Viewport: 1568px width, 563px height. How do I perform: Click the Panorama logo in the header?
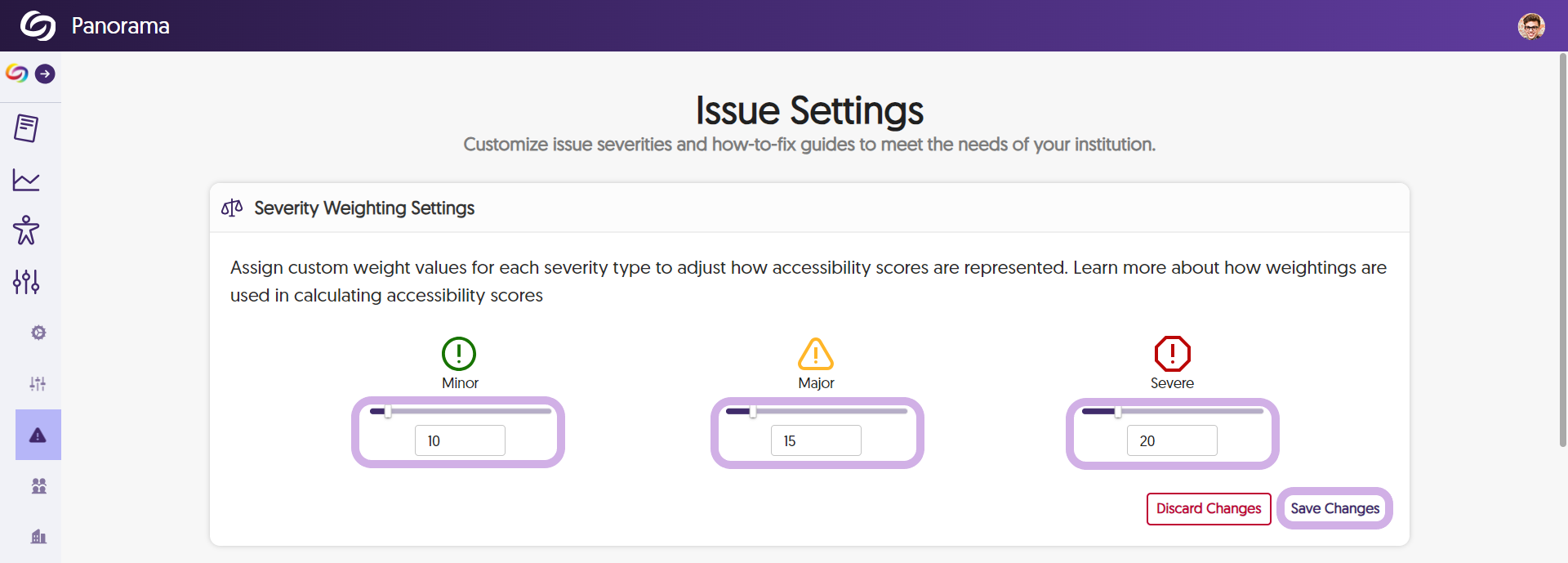[x=38, y=25]
